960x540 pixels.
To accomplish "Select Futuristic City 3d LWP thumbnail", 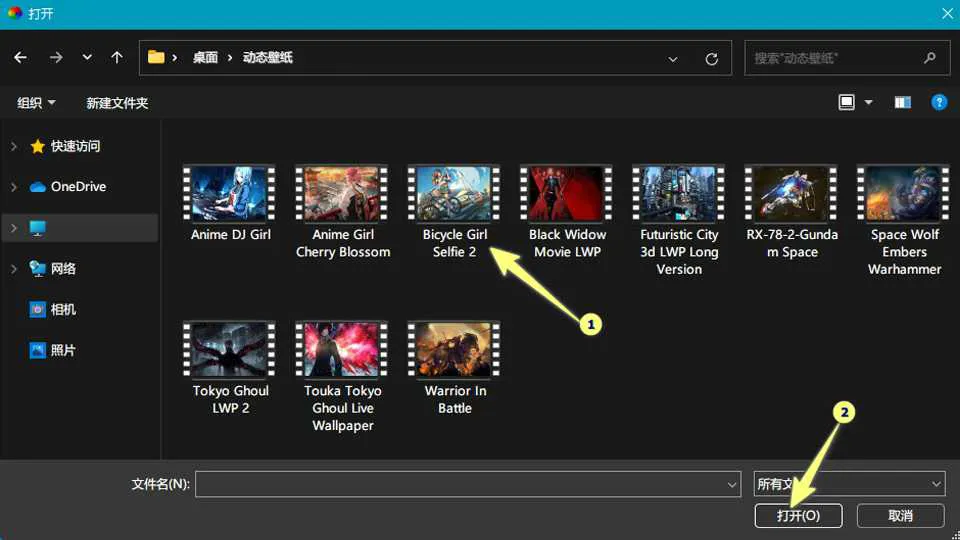I will coord(678,193).
